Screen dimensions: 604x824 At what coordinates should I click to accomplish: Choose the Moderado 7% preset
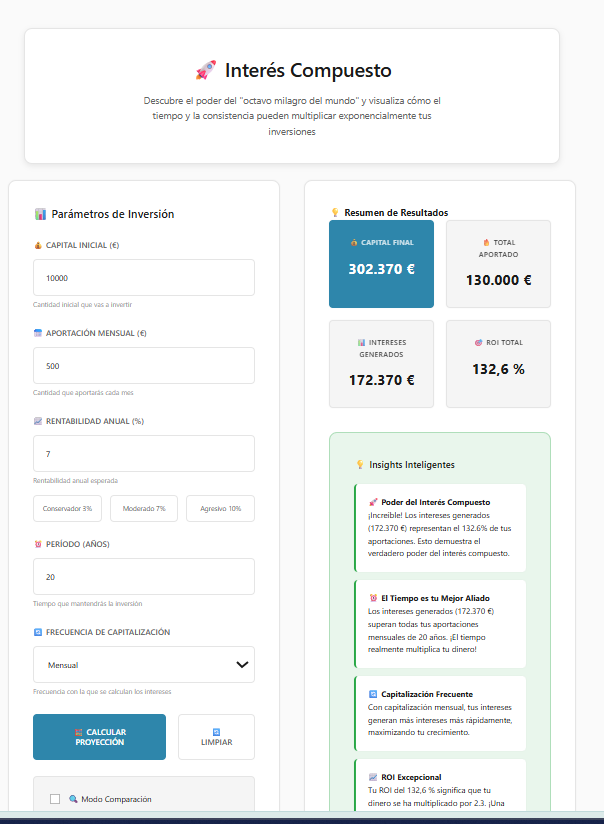pyautogui.click(x=144, y=509)
